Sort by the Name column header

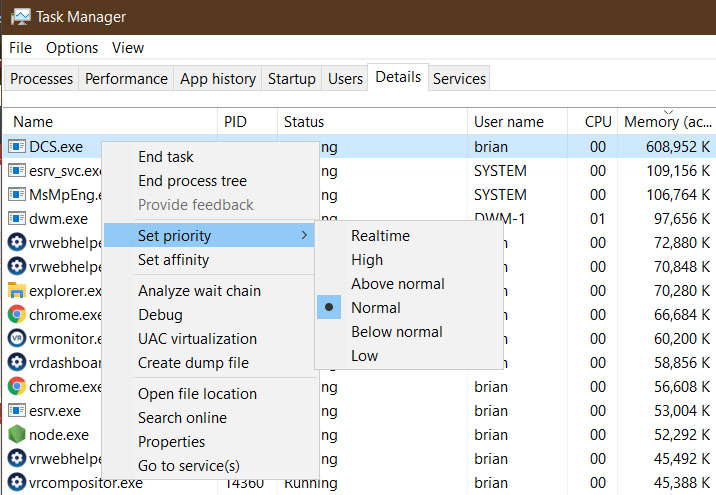(x=110, y=121)
